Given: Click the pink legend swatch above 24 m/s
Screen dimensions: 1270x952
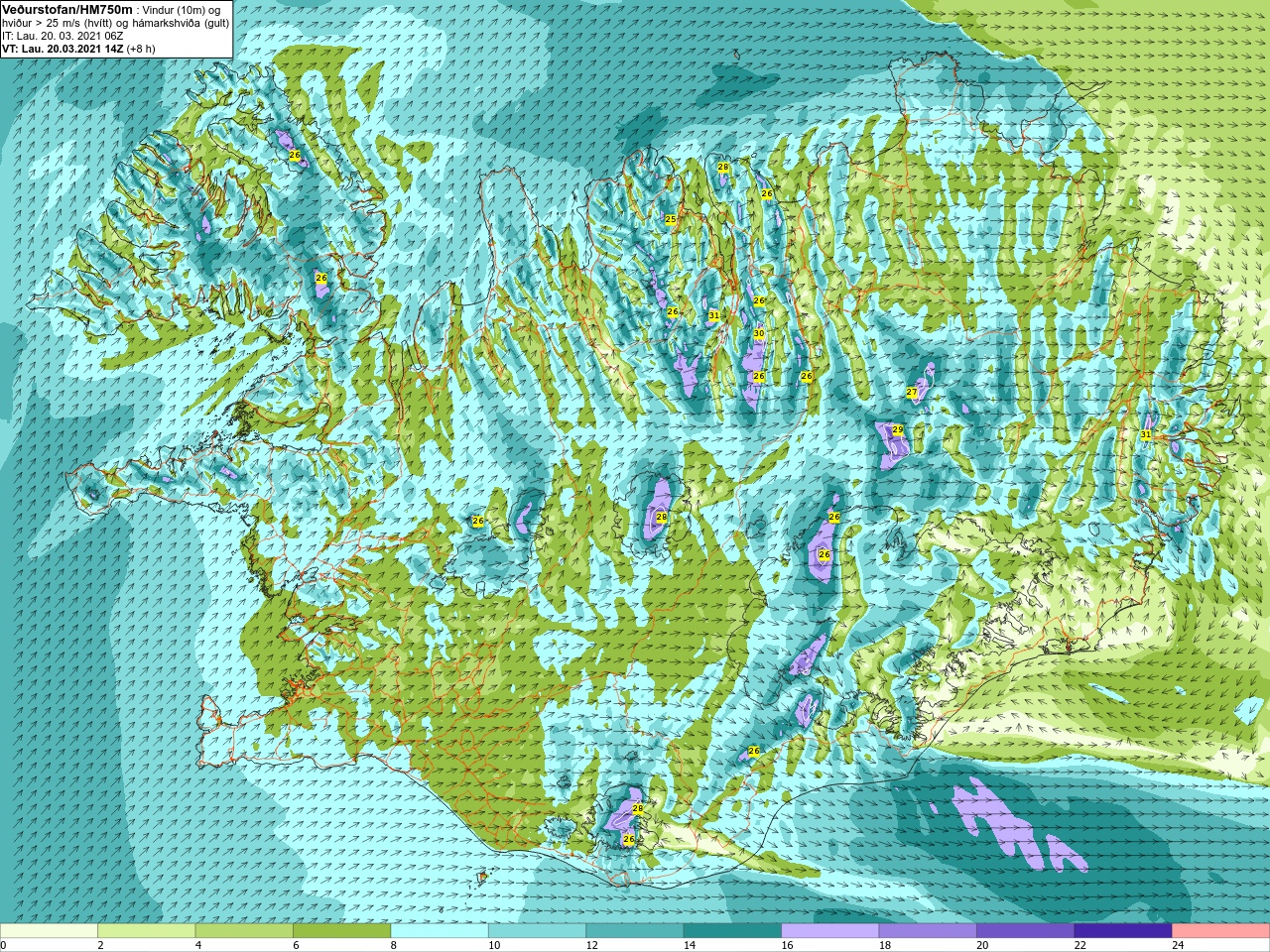Looking at the screenshot, I should [x=1221, y=931].
